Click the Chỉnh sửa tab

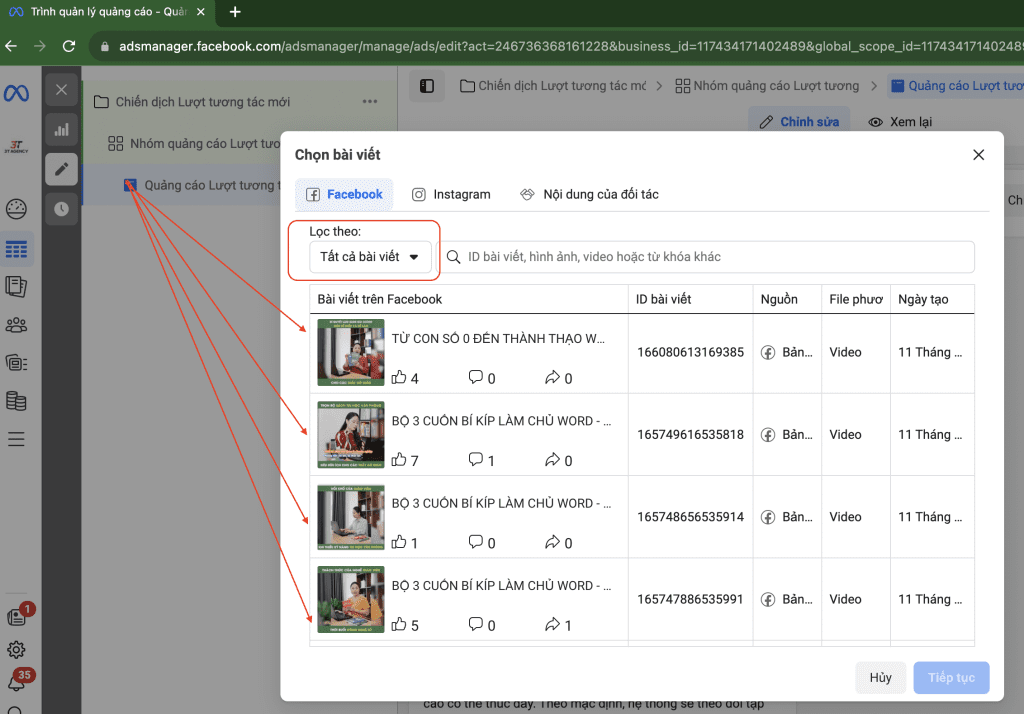pyautogui.click(x=799, y=122)
